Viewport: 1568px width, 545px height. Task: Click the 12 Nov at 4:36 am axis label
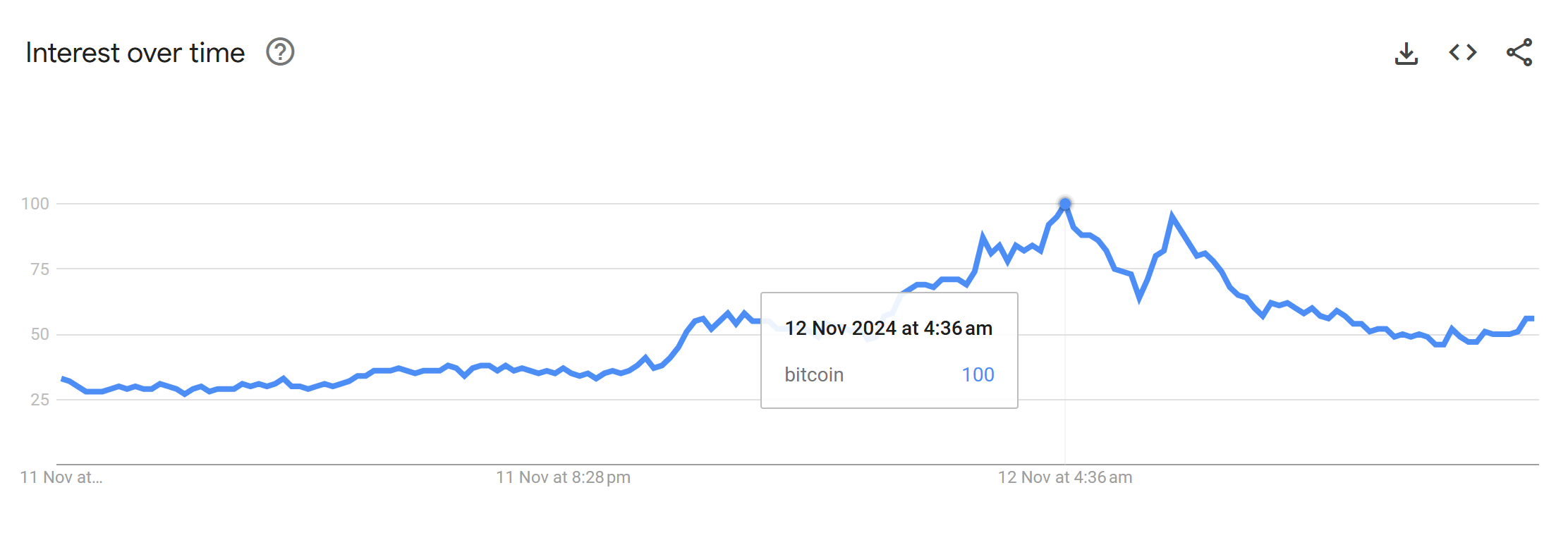(1064, 477)
